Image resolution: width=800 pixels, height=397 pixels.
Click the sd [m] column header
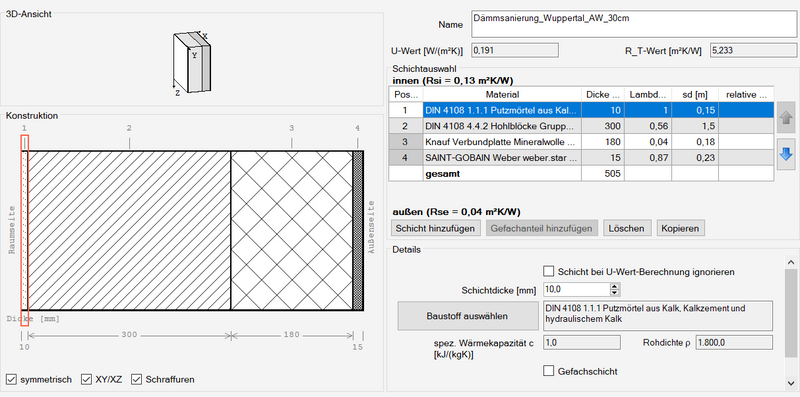695,94
